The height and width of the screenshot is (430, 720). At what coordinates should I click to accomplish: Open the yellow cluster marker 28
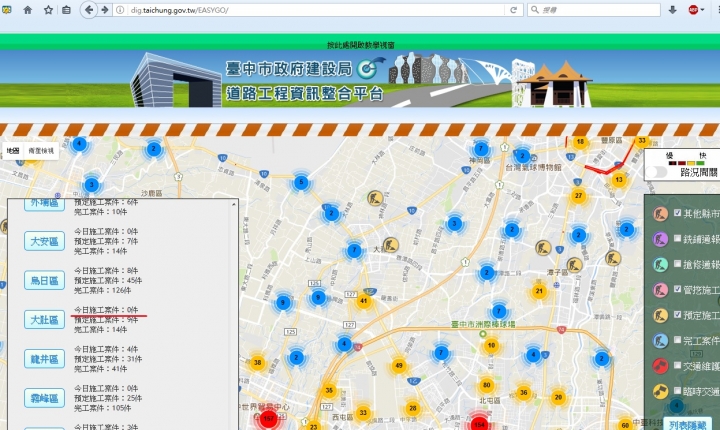pos(412,408)
